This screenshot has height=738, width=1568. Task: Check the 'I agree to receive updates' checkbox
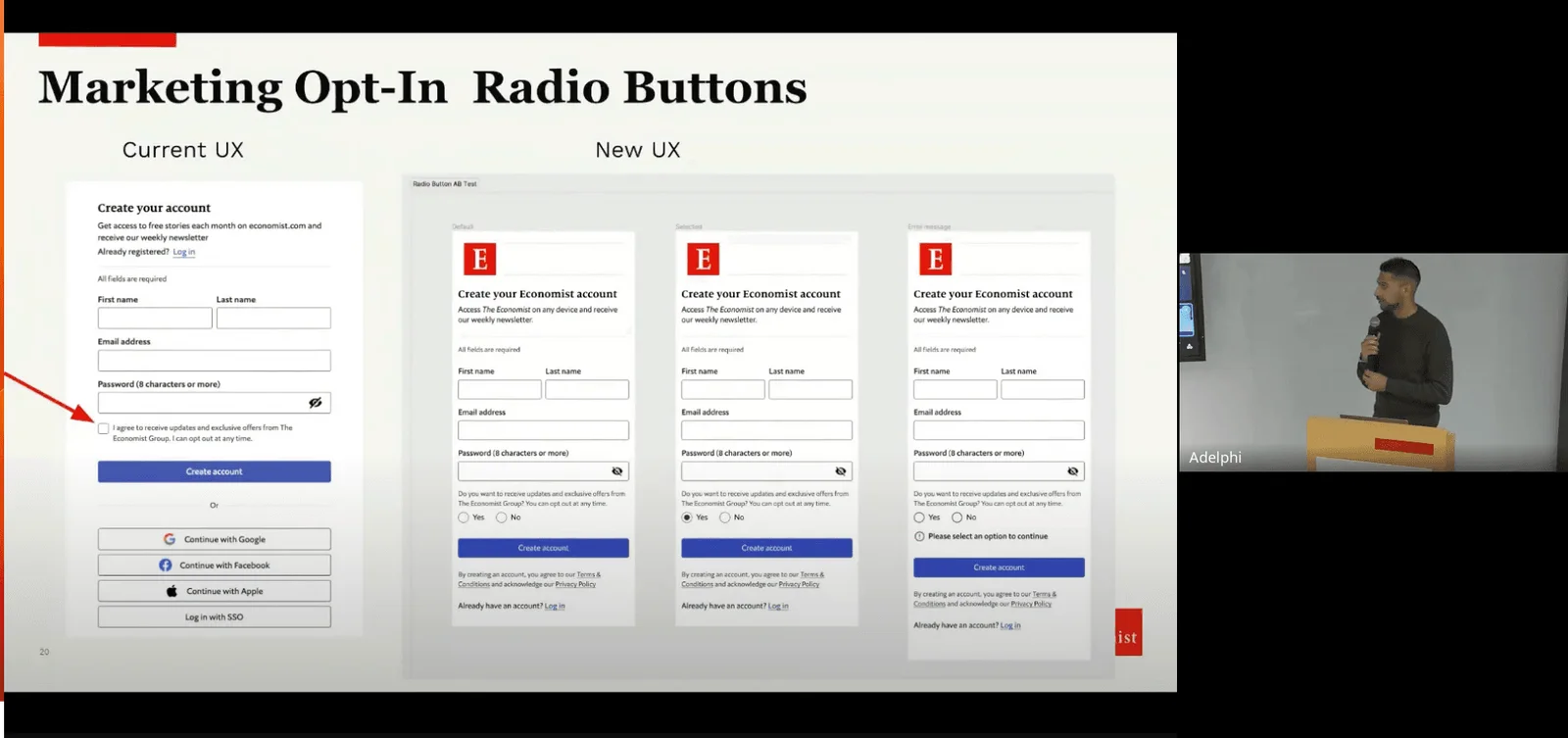(104, 428)
